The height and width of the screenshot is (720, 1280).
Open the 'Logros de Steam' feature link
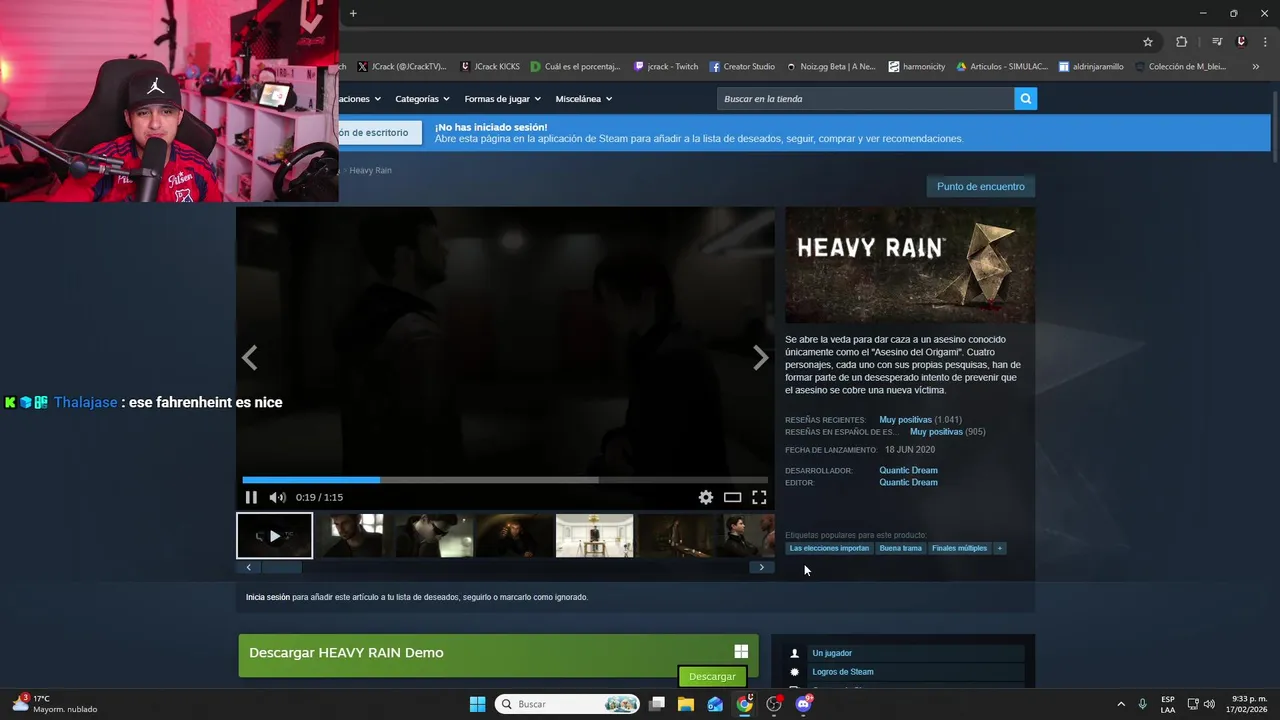[843, 672]
